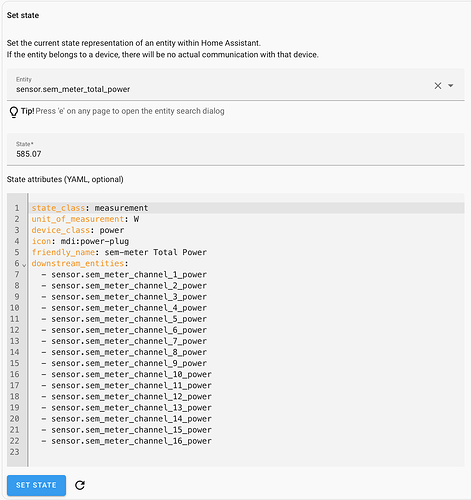
Task: Click the lightbulb tip icon
Action: 14,112
